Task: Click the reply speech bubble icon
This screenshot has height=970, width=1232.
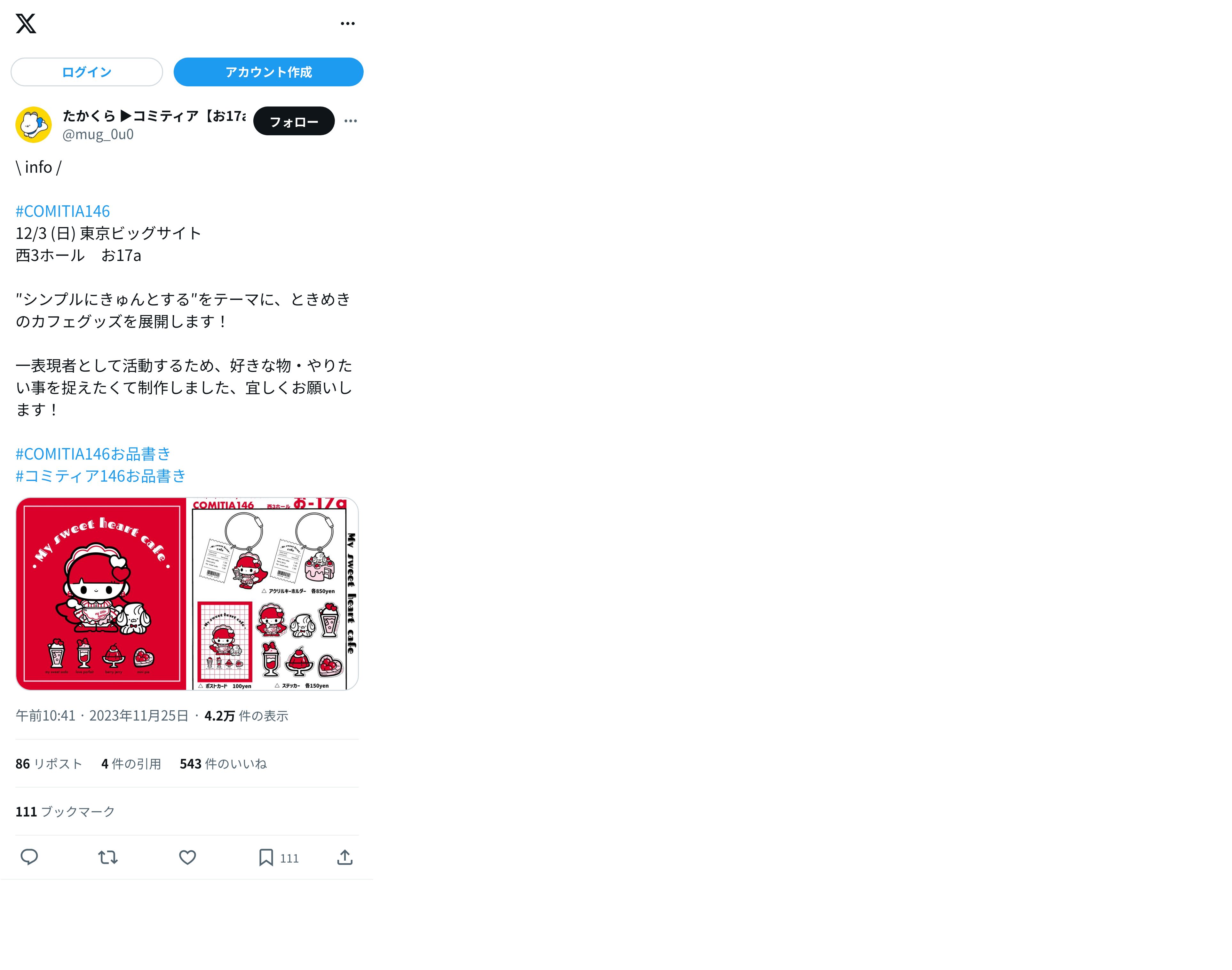Action: (29, 857)
